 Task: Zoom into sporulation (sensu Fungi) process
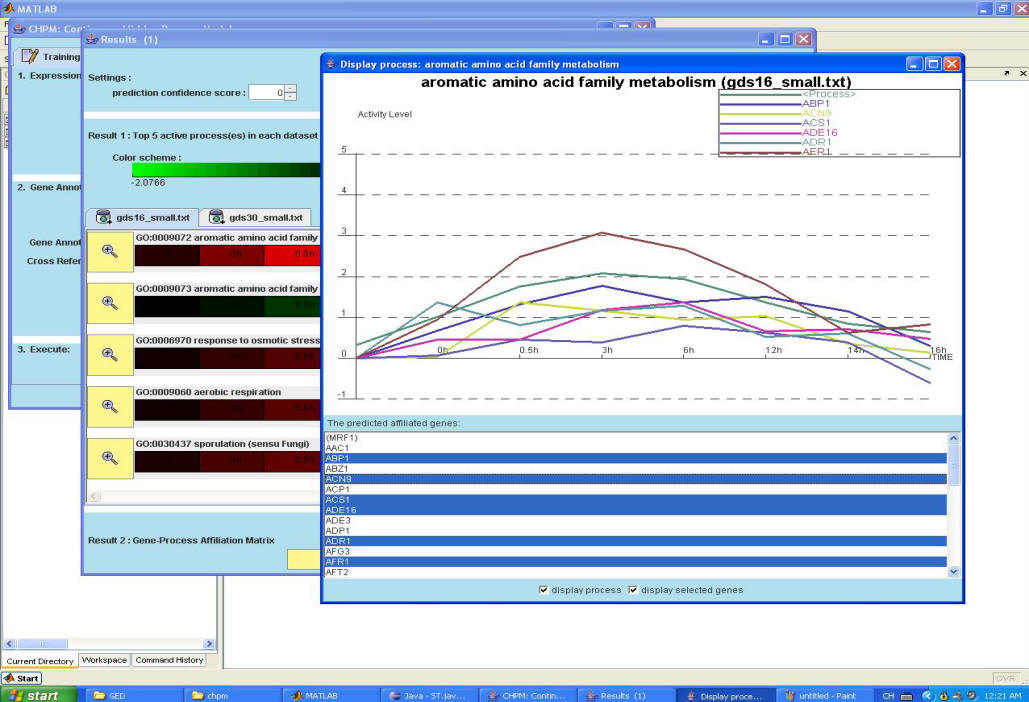tap(110, 459)
